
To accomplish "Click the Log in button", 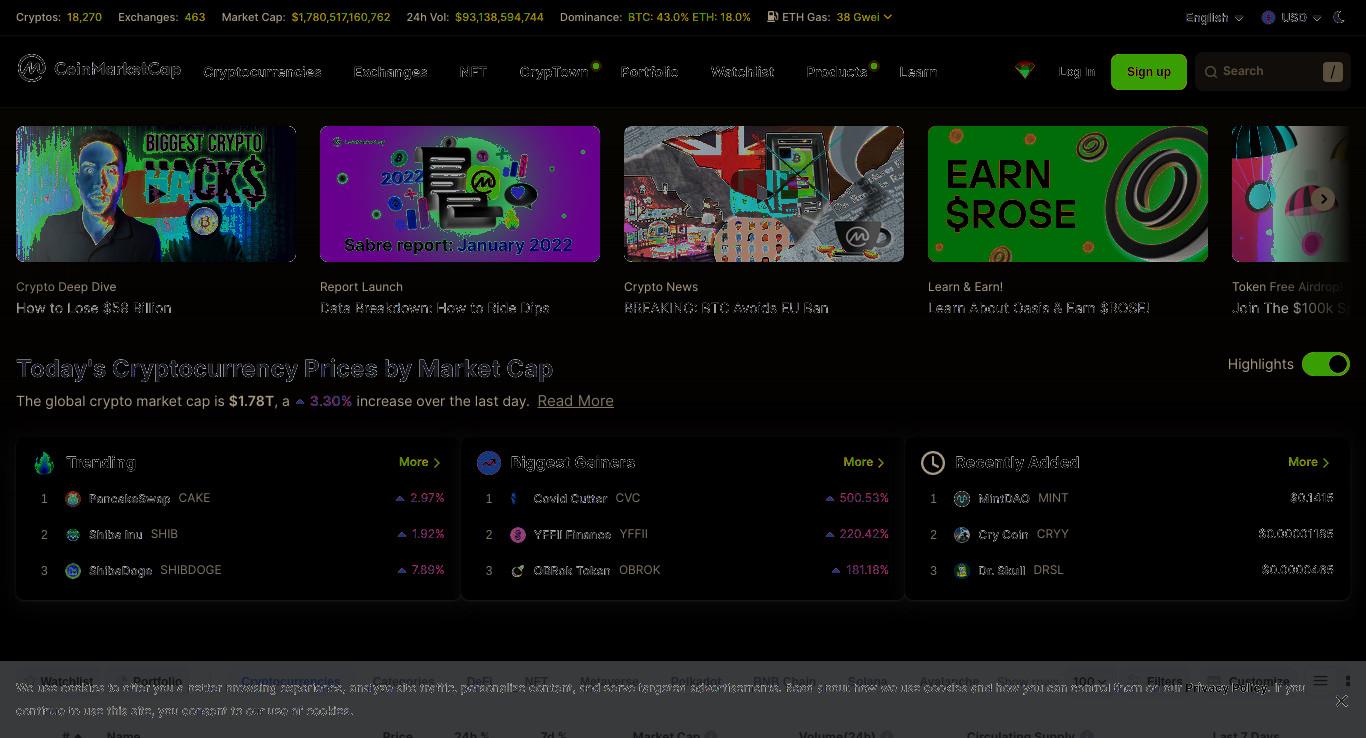I will [1077, 72].
